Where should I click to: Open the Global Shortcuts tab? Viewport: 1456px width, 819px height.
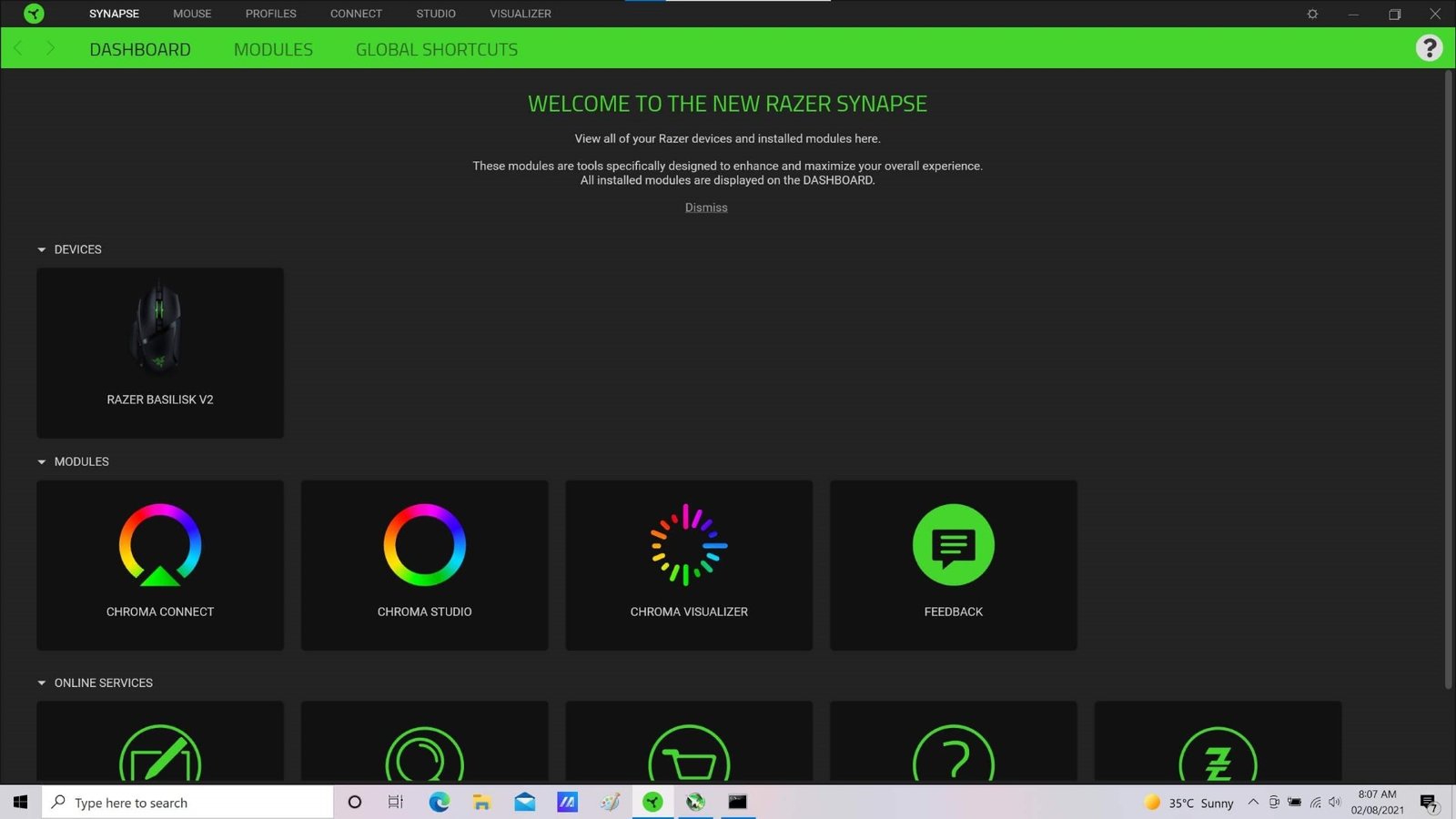(x=437, y=49)
